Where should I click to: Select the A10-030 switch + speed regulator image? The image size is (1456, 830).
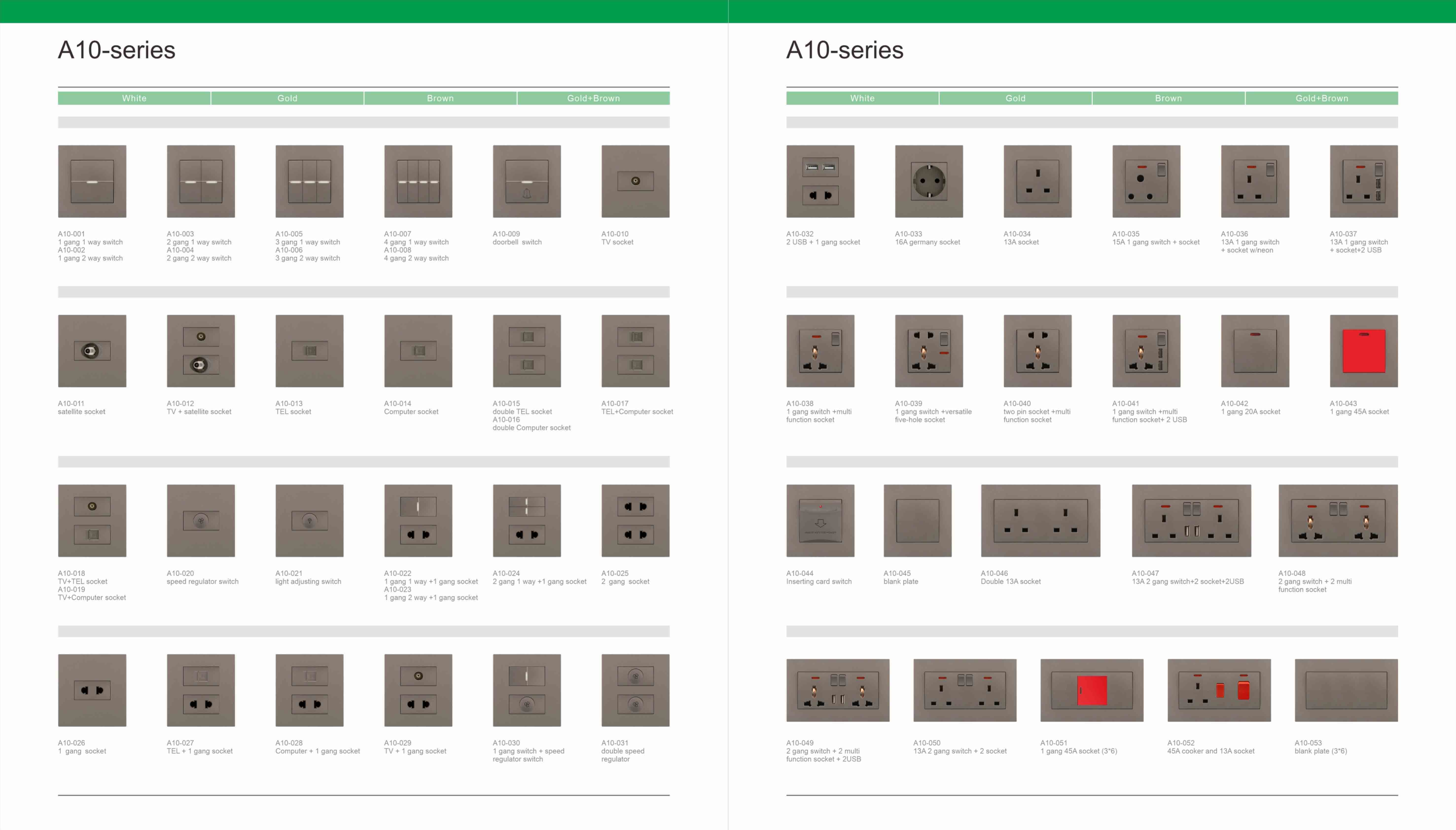[x=527, y=690]
